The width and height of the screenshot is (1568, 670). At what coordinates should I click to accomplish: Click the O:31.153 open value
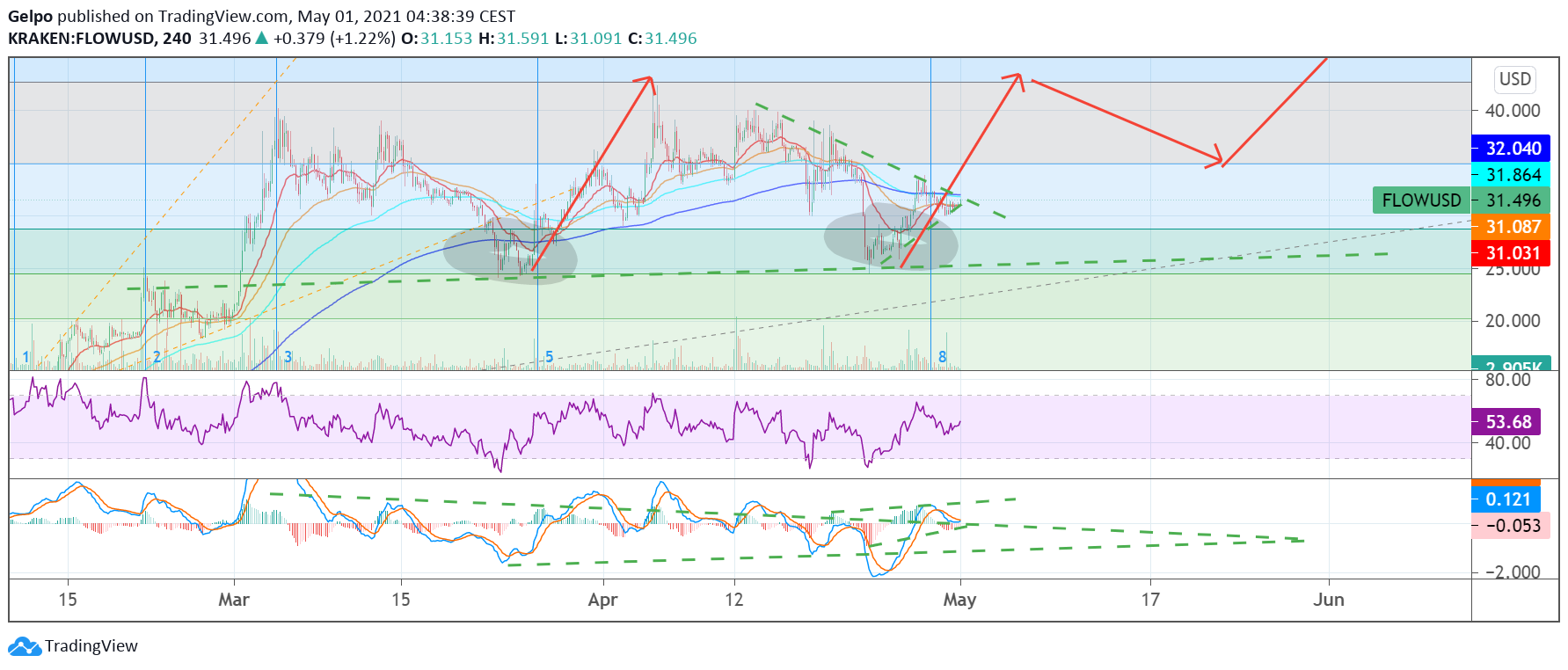[436, 39]
